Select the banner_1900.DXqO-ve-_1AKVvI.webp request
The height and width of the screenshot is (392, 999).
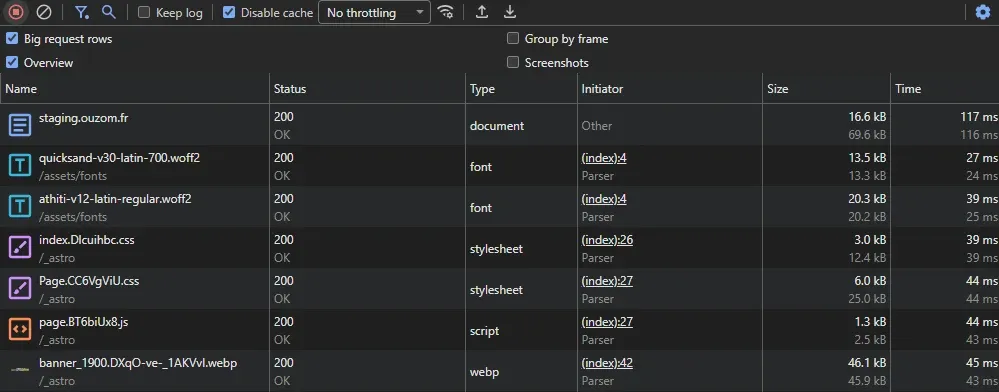(138, 363)
